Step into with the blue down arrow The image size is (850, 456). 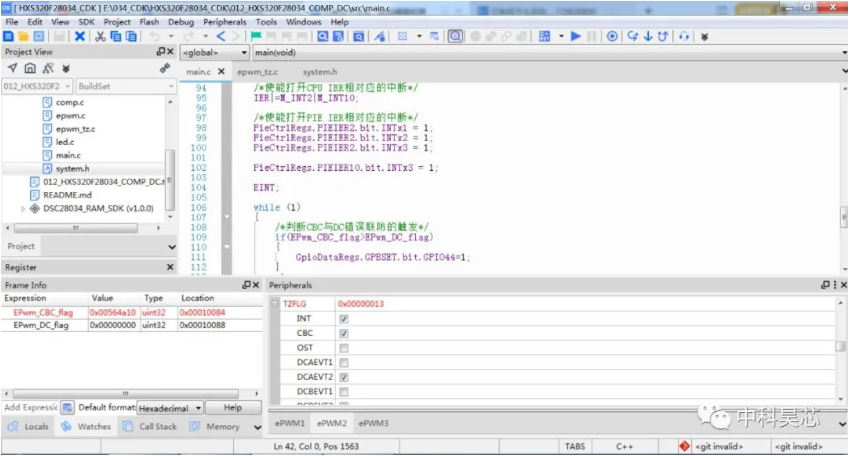tap(648, 36)
